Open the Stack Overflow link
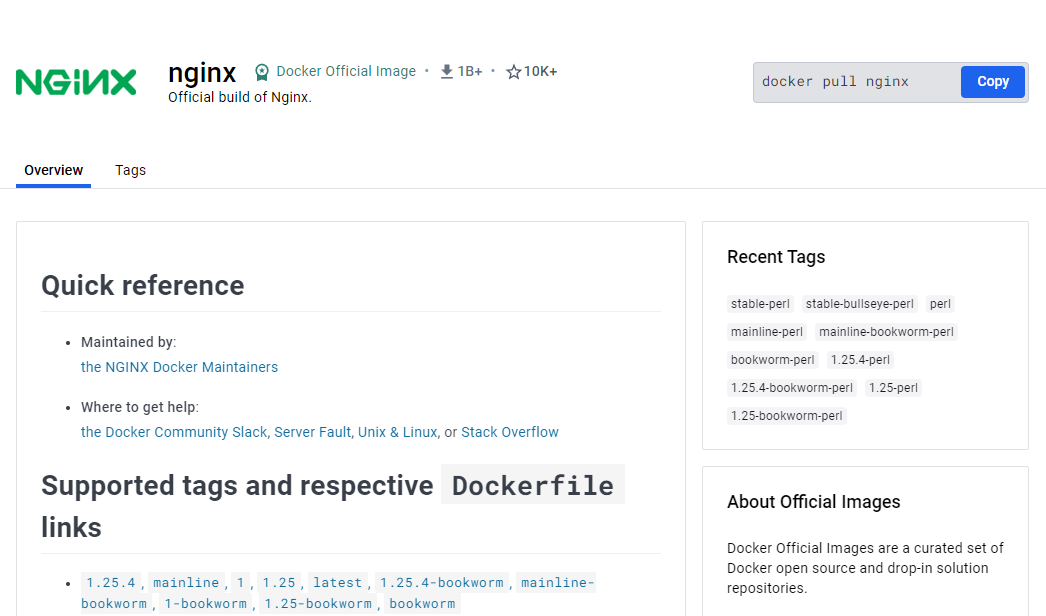This screenshot has height=616, width=1046. pyautogui.click(x=510, y=432)
